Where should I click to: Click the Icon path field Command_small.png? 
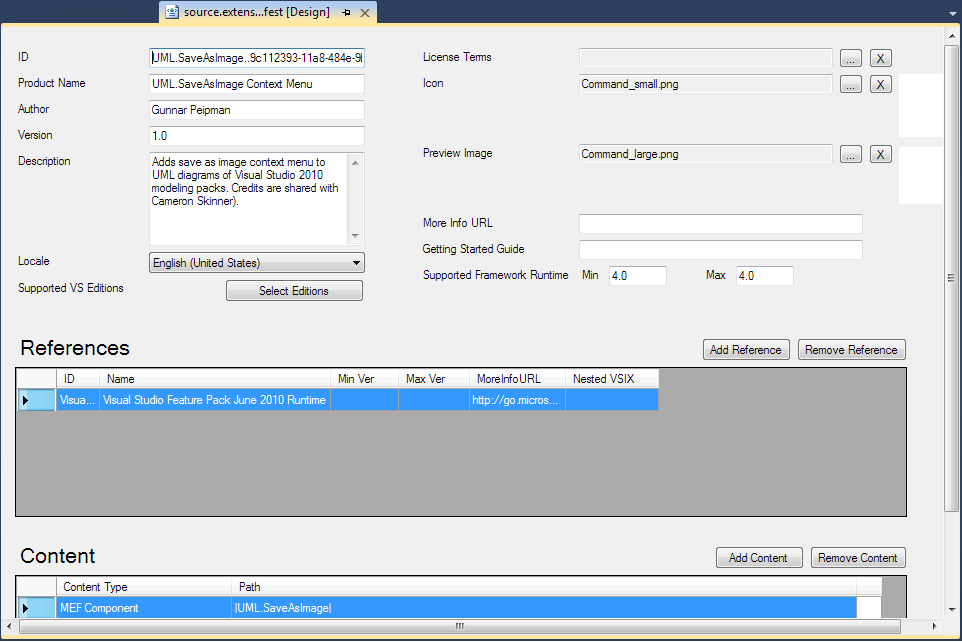(x=706, y=84)
